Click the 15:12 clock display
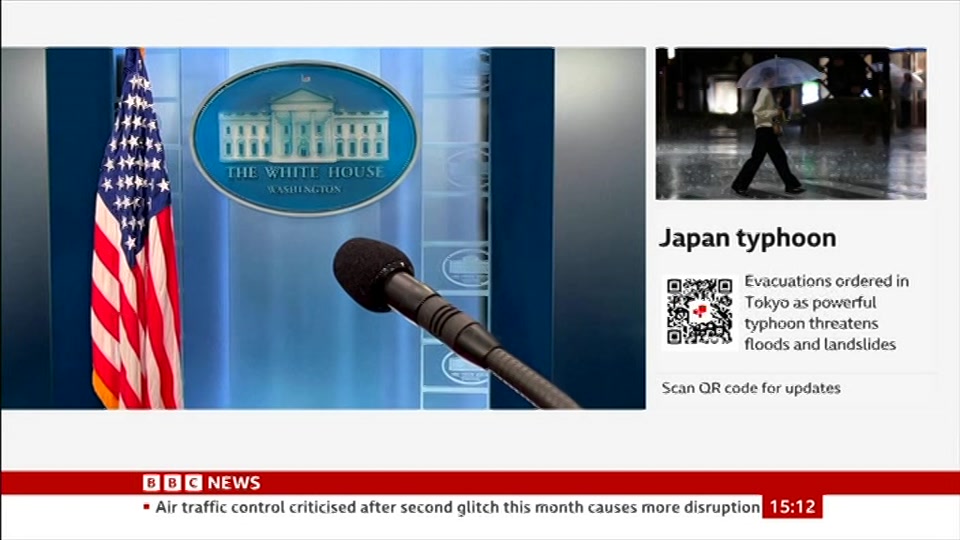Viewport: 960px width, 540px height. (x=792, y=507)
